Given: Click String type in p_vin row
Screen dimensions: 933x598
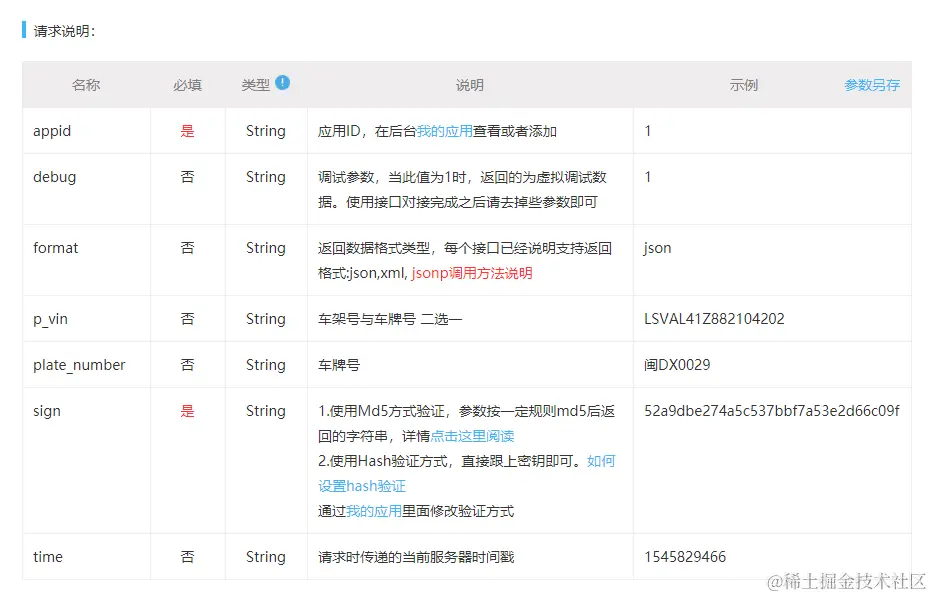Looking at the screenshot, I should pos(266,319).
